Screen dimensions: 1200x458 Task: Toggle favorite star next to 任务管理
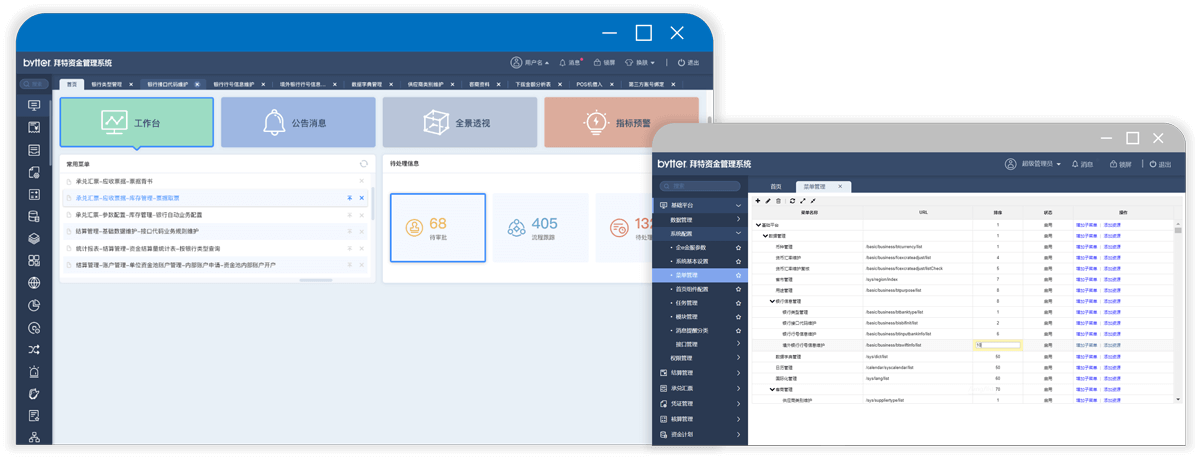738,302
